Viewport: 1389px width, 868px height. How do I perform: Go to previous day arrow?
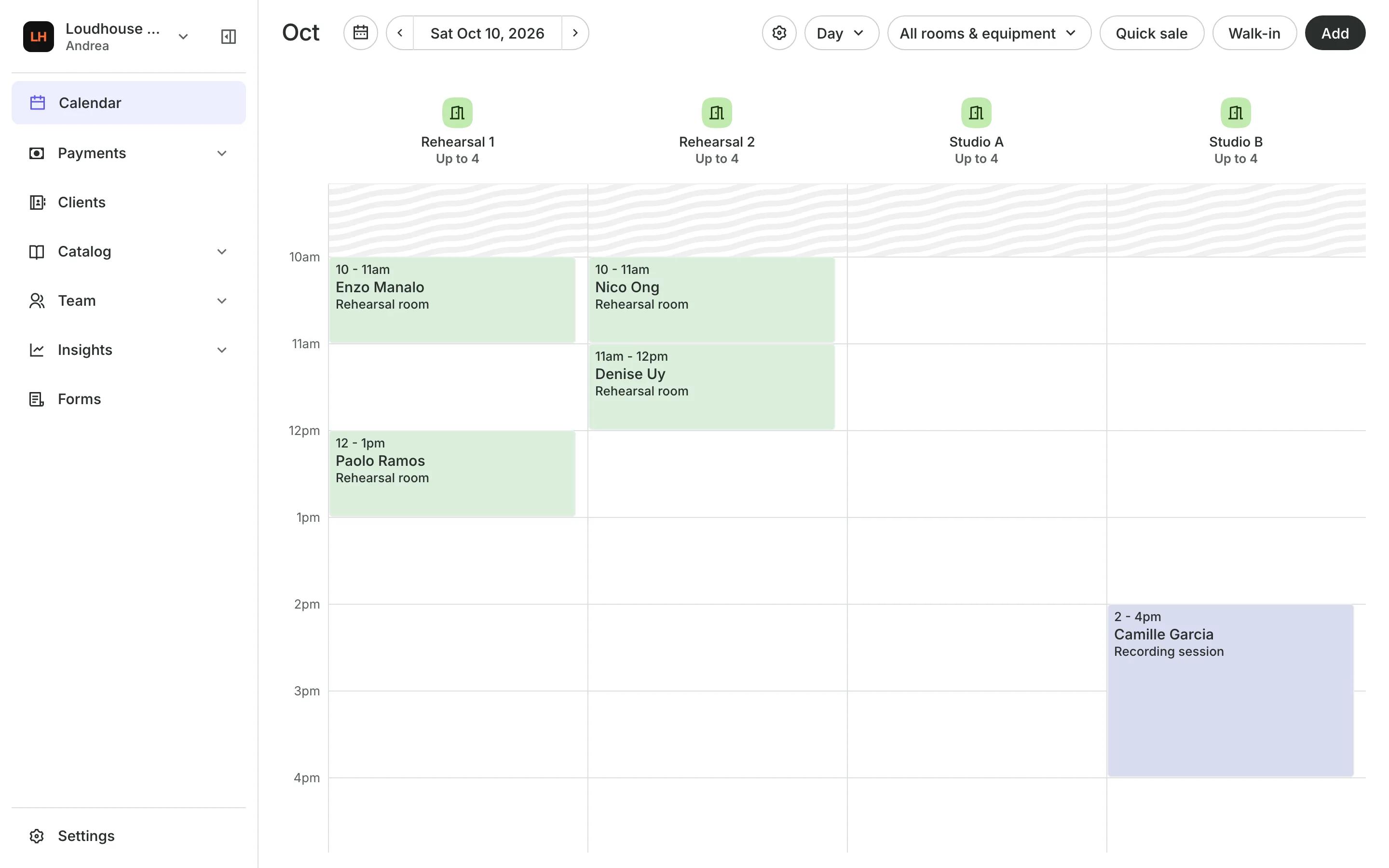point(400,33)
